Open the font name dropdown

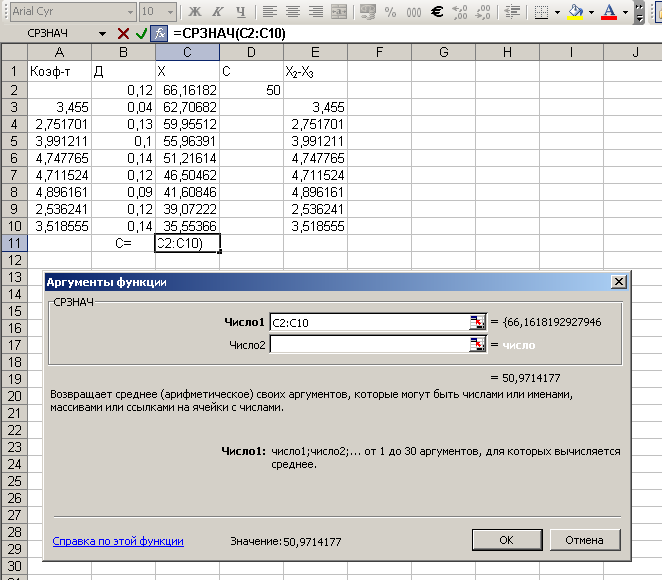[x=130, y=12]
